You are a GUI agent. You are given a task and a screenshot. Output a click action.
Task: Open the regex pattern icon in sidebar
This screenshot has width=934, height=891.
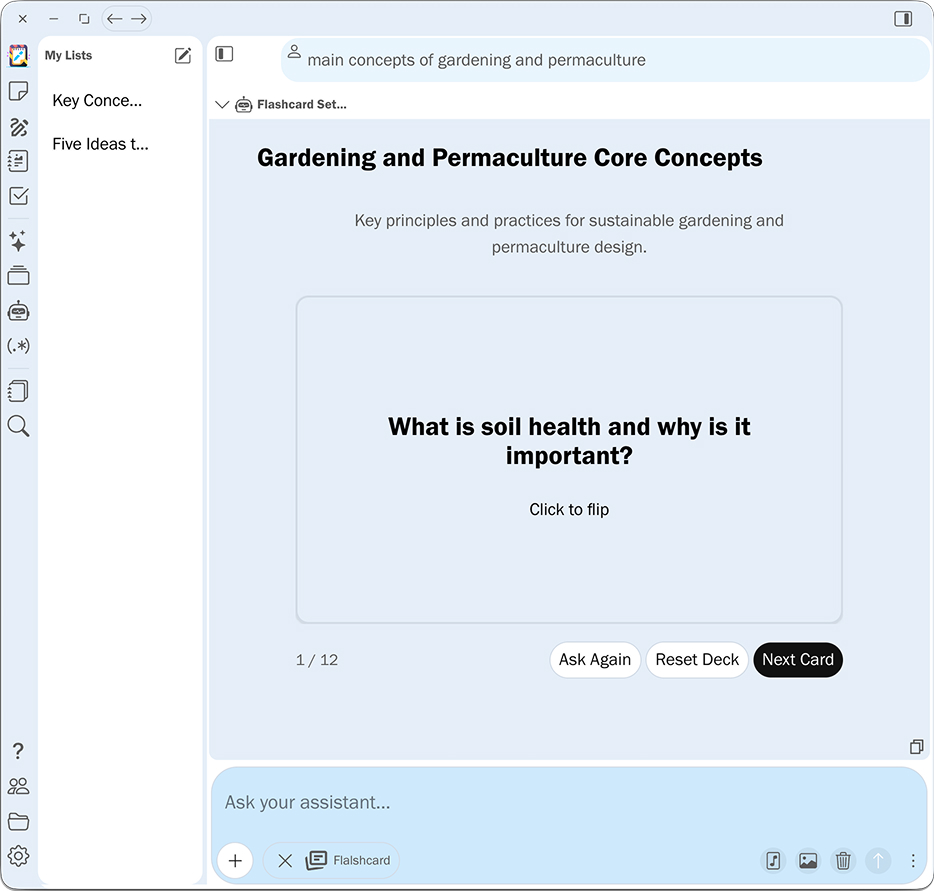click(18, 346)
